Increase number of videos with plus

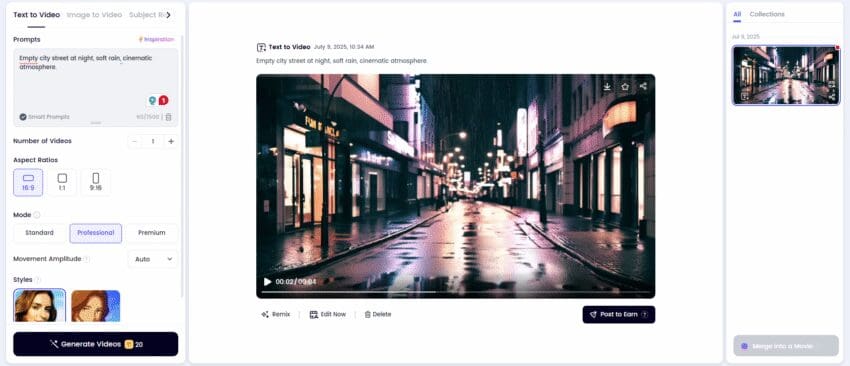point(171,142)
